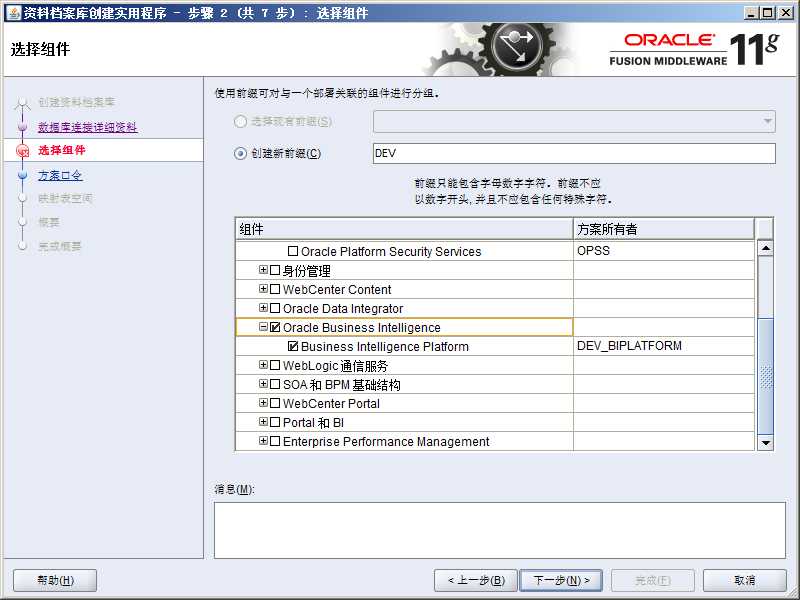Screen dimensions: 800x600
Task: Click the 下一步(N) next button
Action: click(561, 580)
